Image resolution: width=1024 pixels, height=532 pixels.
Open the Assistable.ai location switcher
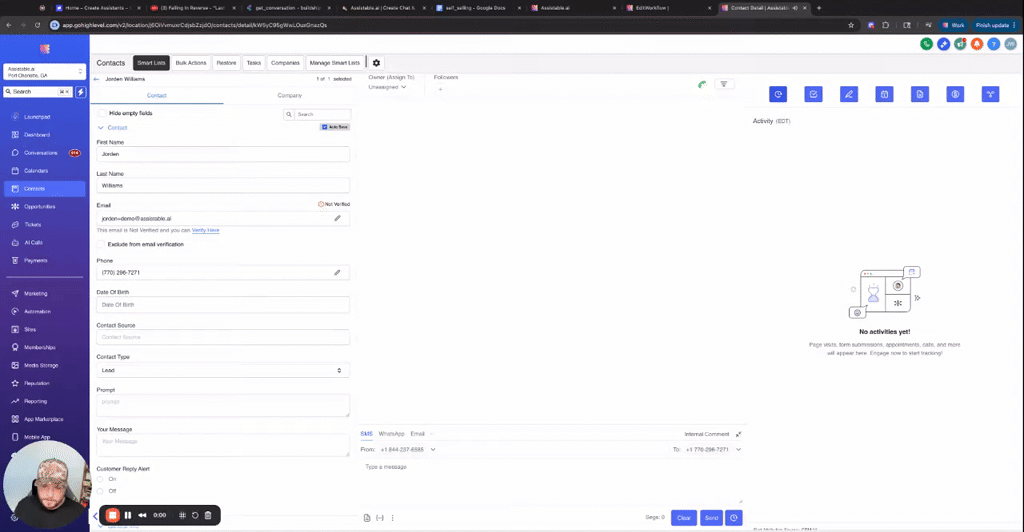[x=44, y=72]
